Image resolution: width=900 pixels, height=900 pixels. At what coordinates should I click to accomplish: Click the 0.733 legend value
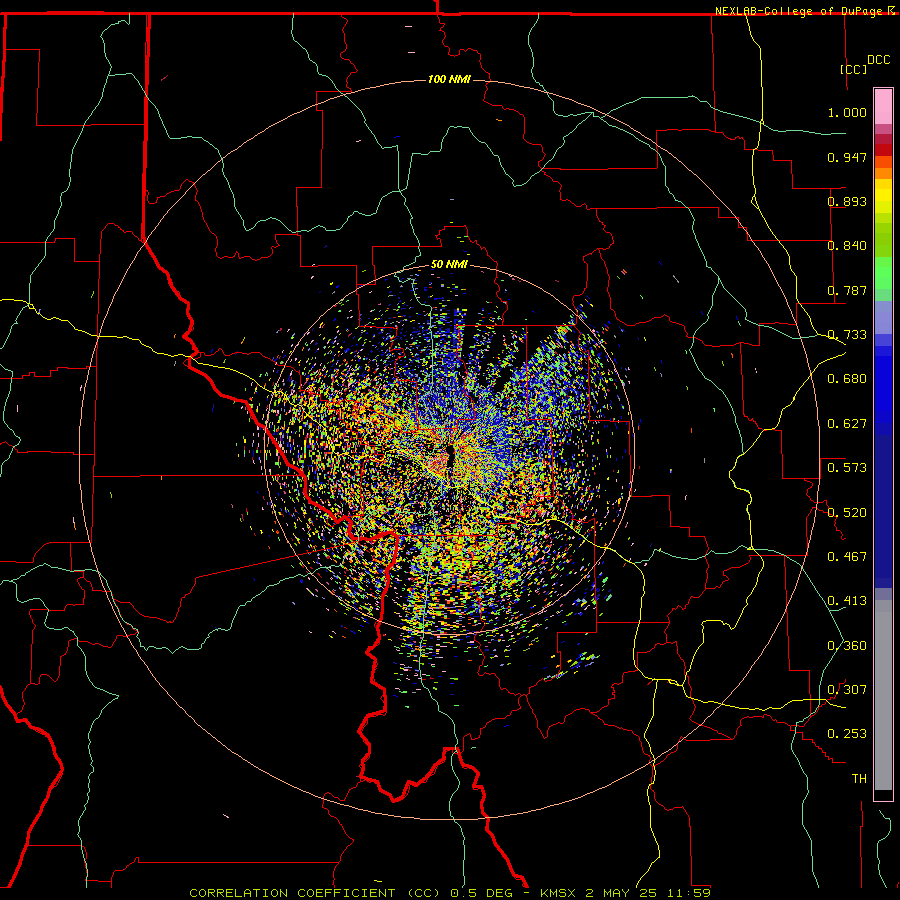pyautogui.click(x=847, y=335)
